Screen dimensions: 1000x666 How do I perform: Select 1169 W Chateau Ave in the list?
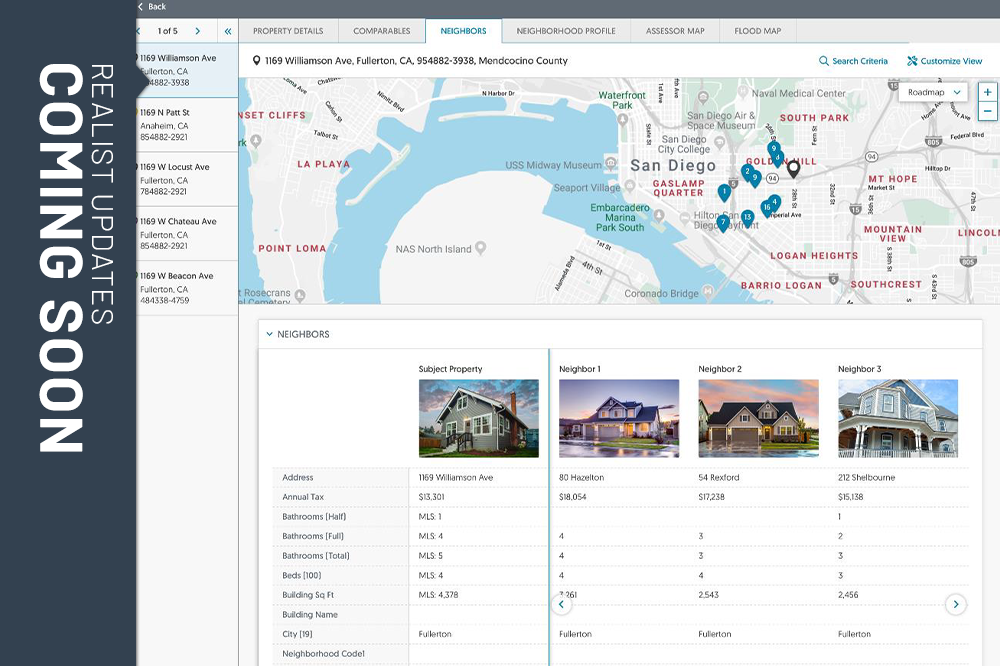188,233
